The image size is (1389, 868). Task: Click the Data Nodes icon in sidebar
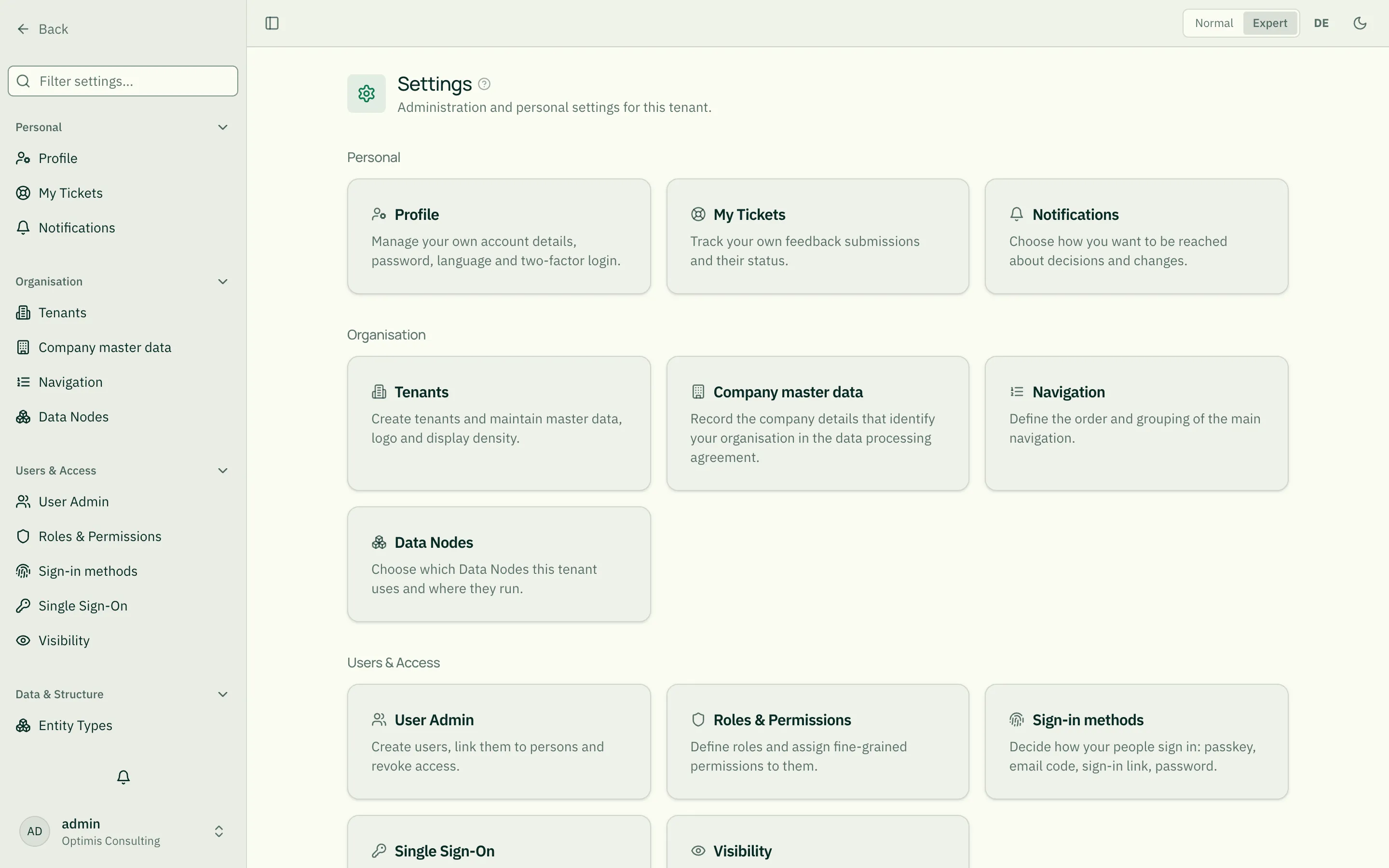click(23, 417)
